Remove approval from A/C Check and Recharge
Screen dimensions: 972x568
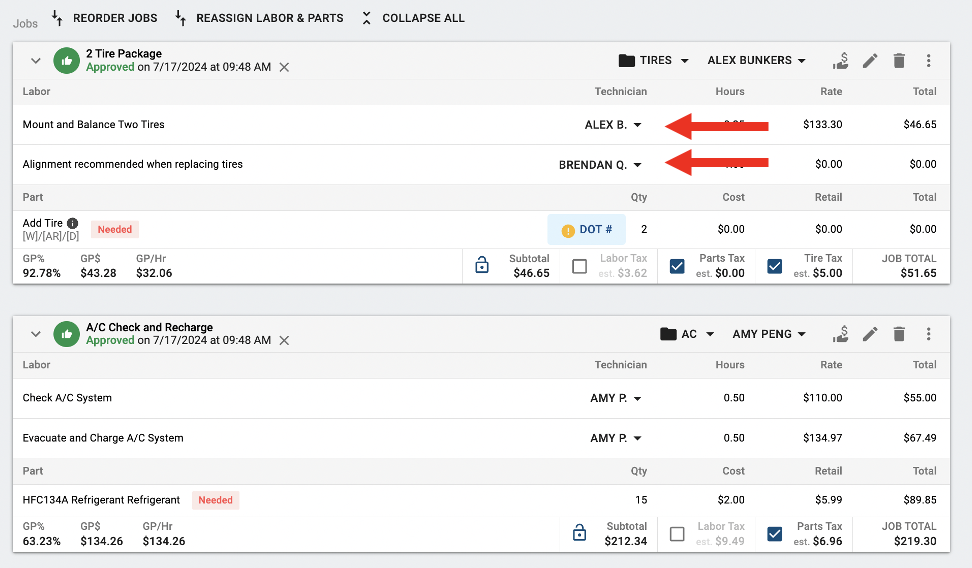tap(284, 340)
